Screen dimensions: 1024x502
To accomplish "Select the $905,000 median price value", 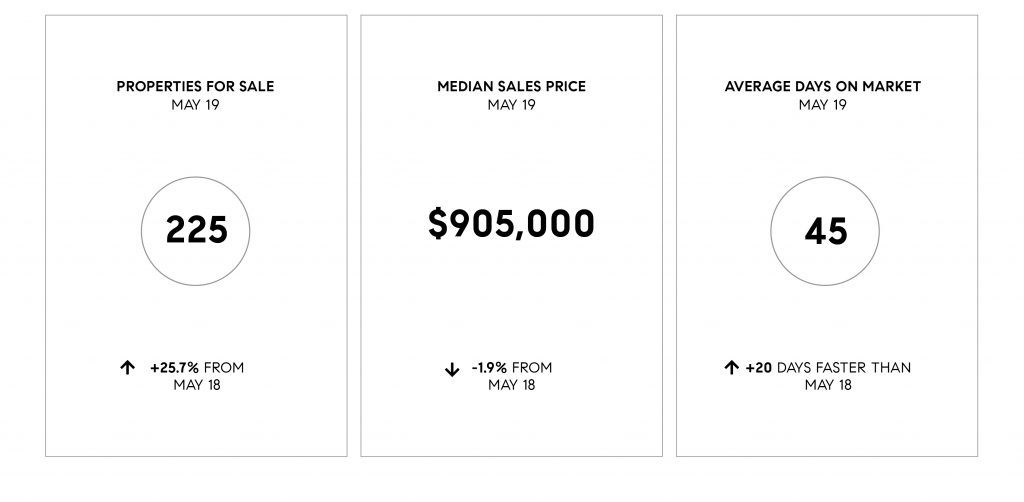I will (511, 224).
